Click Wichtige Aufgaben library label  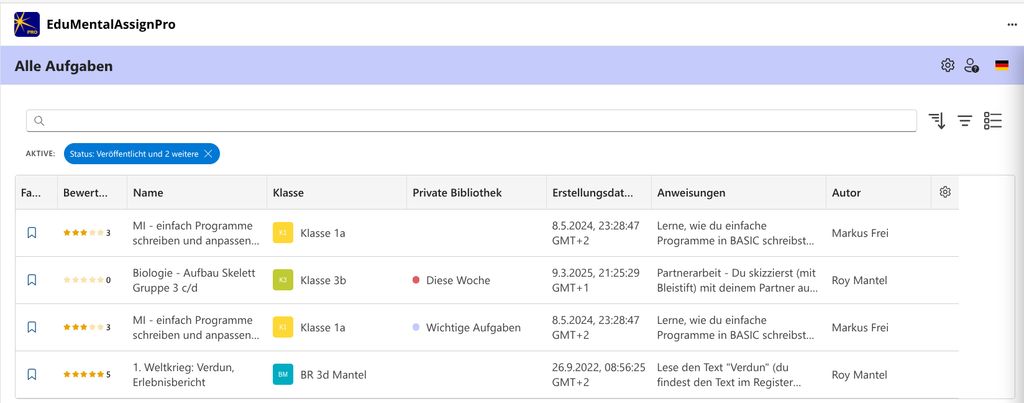pos(473,328)
